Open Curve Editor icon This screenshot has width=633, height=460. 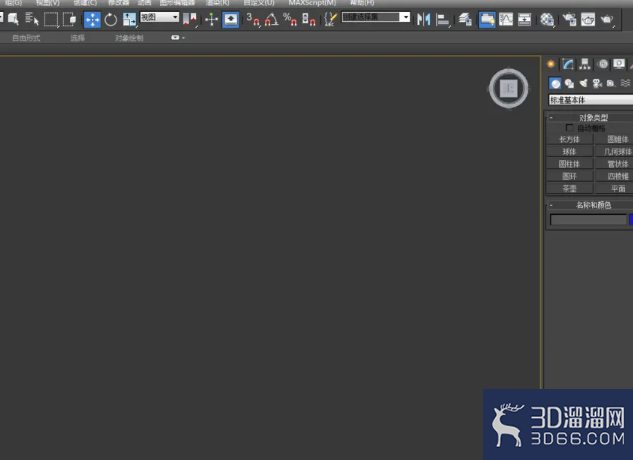tap(505, 19)
